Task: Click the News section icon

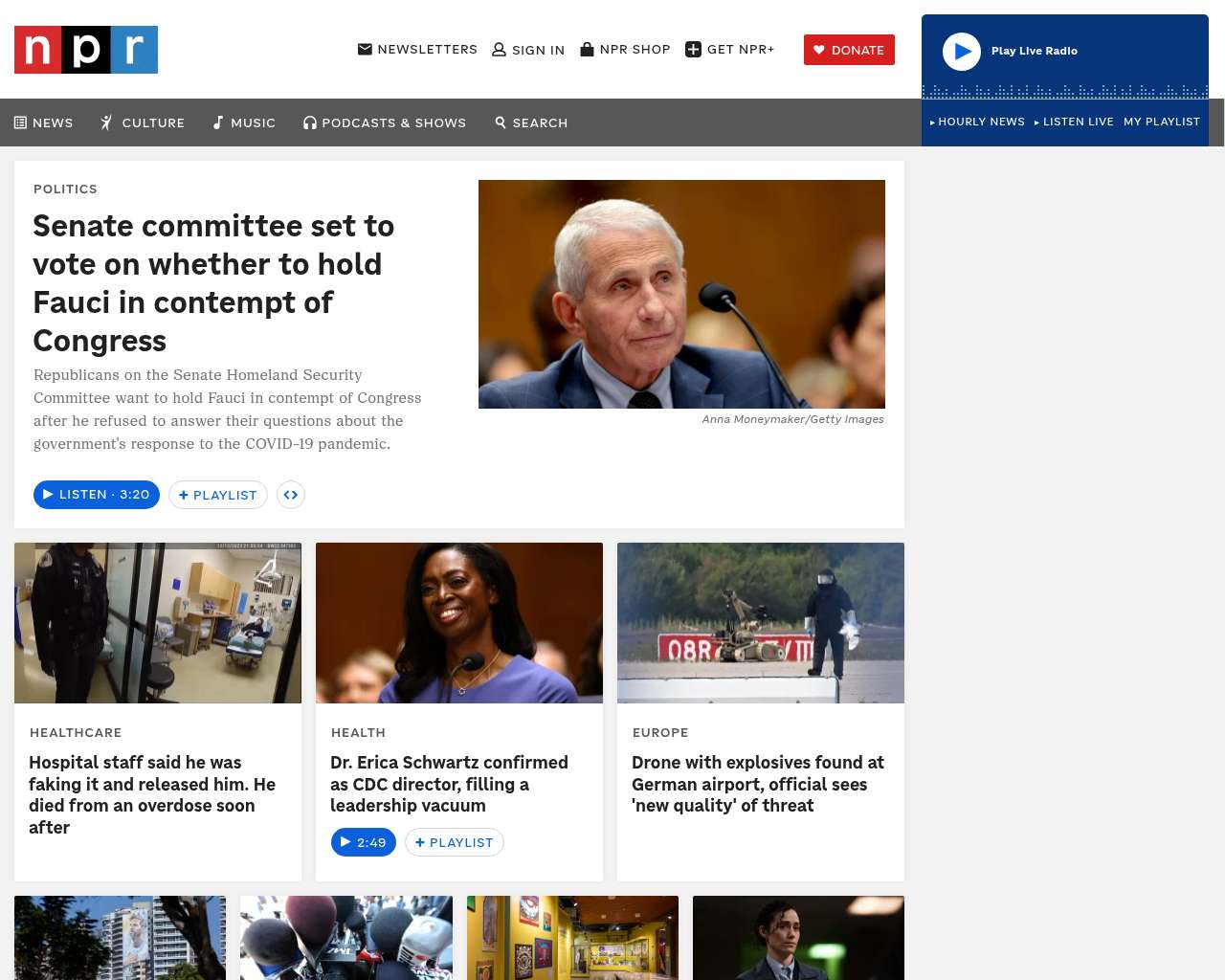Action: click(20, 122)
